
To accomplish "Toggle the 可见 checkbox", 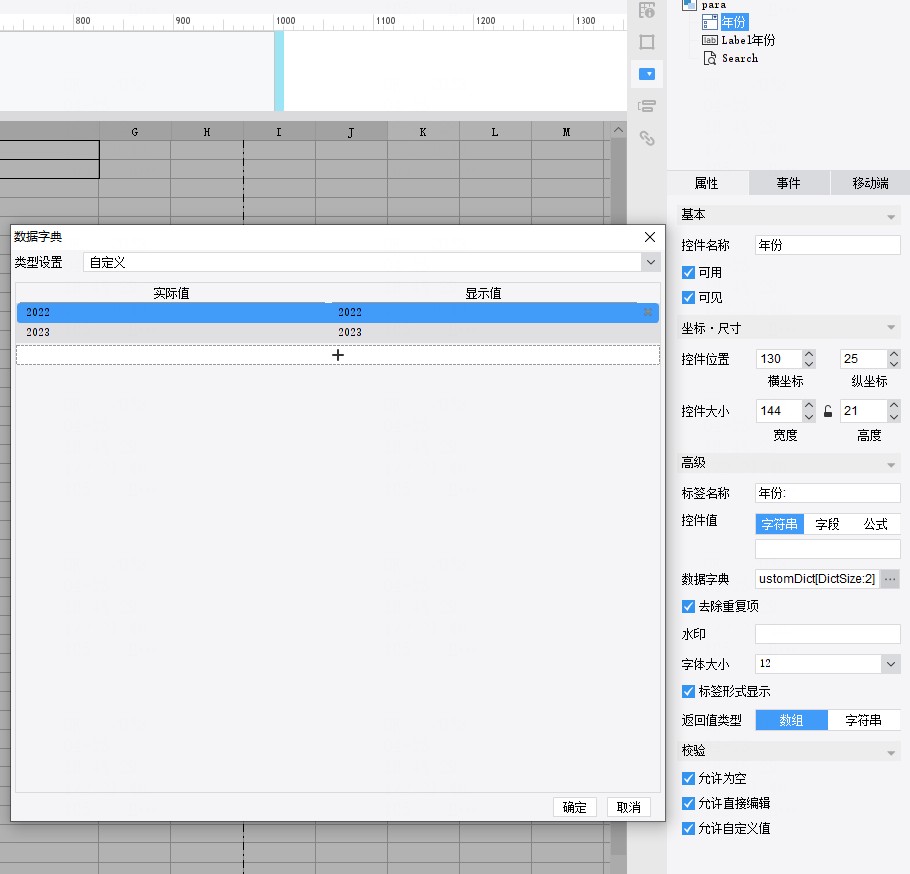I will pyautogui.click(x=688, y=297).
